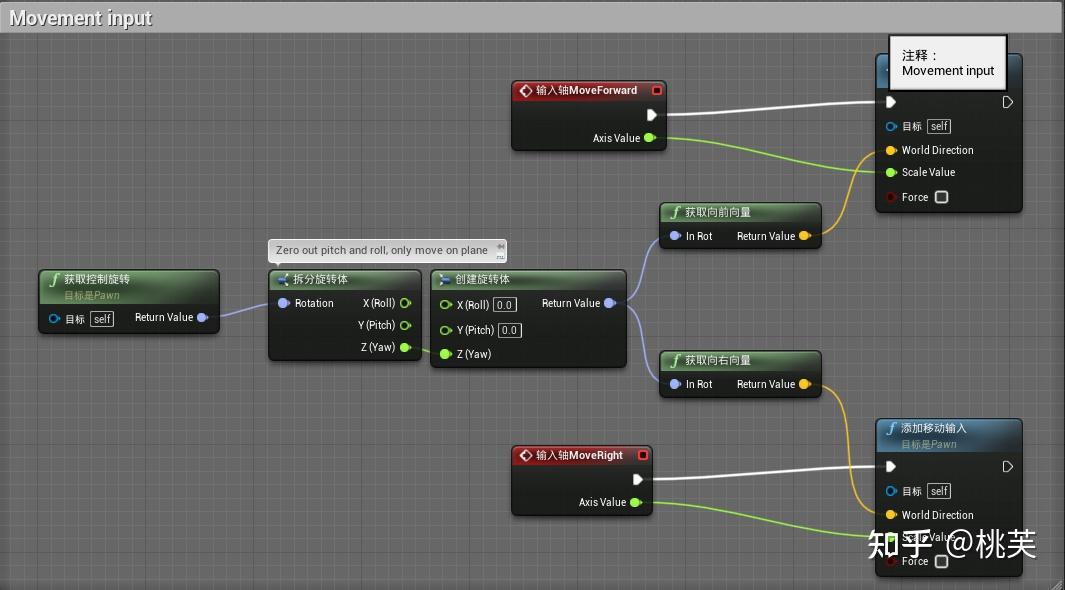The width and height of the screenshot is (1065, 590).
Task: Click the X(Roll) 0.0 input field
Action: point(504,305)
